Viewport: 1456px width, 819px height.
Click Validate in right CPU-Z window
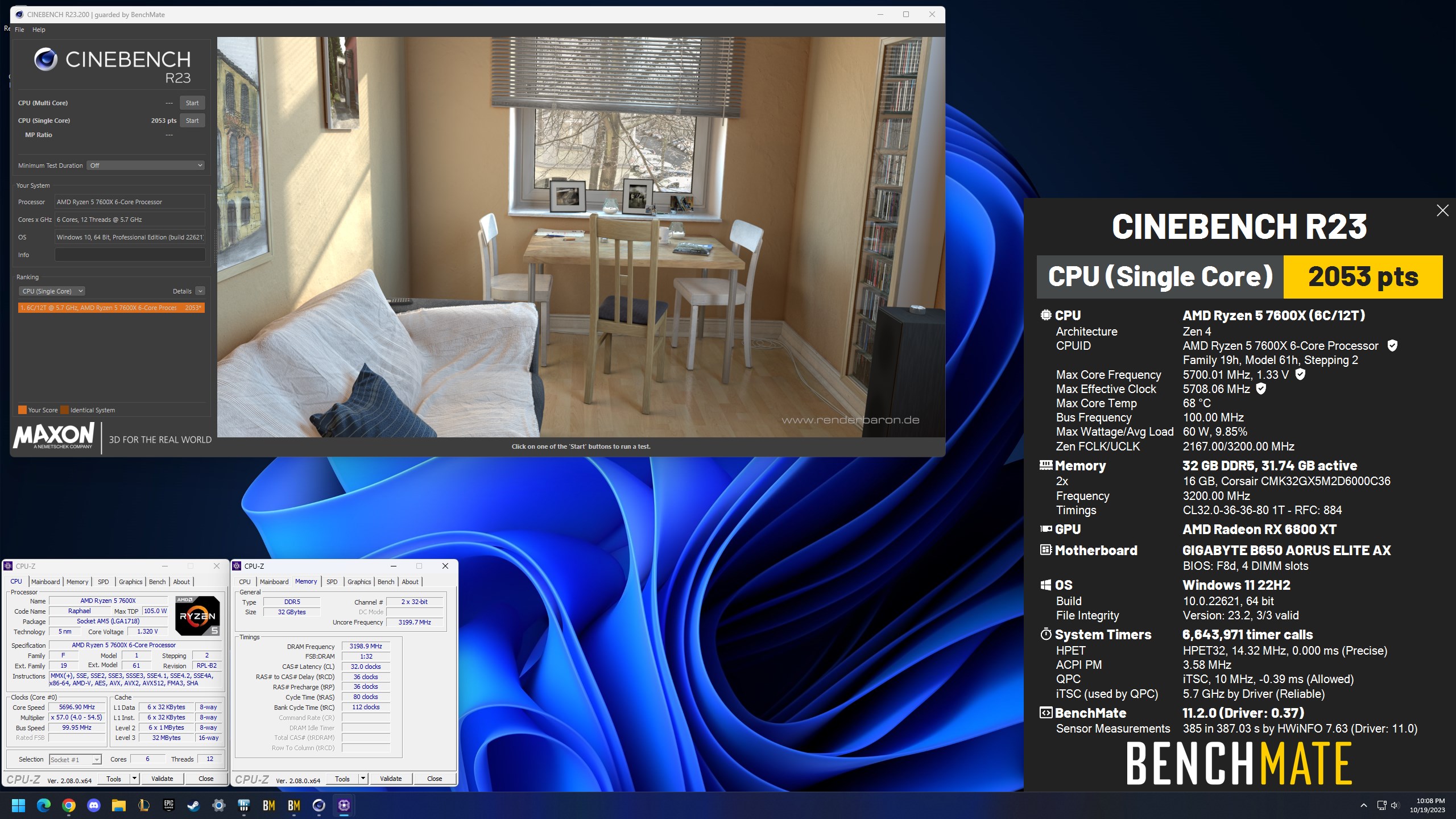(x=391, y=779)
